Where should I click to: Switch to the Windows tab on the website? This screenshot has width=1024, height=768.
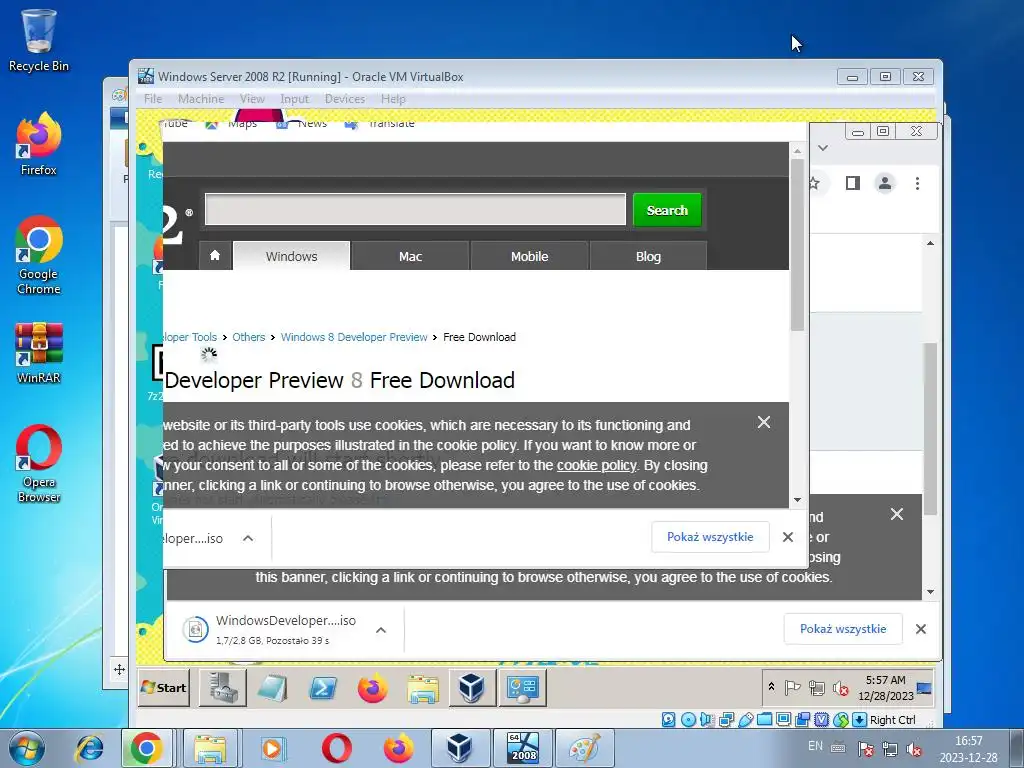click(291, 255)
